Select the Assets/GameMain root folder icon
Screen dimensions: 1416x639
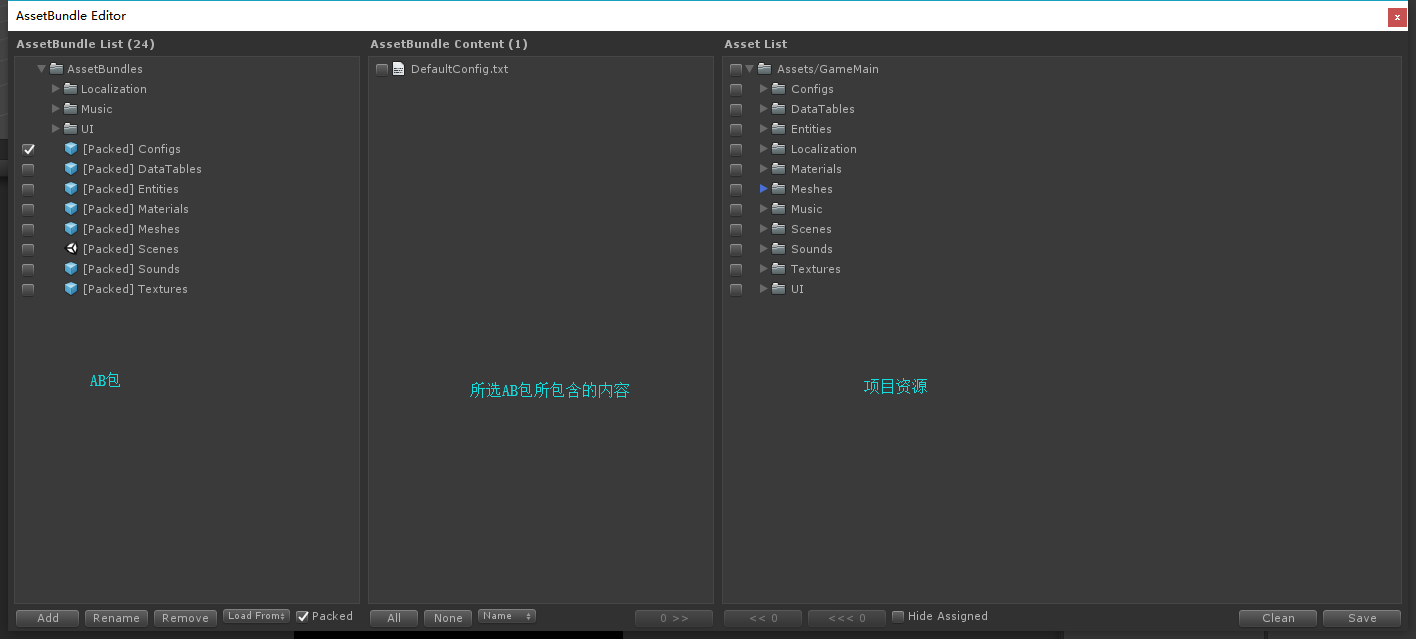(x=765, y=68)
